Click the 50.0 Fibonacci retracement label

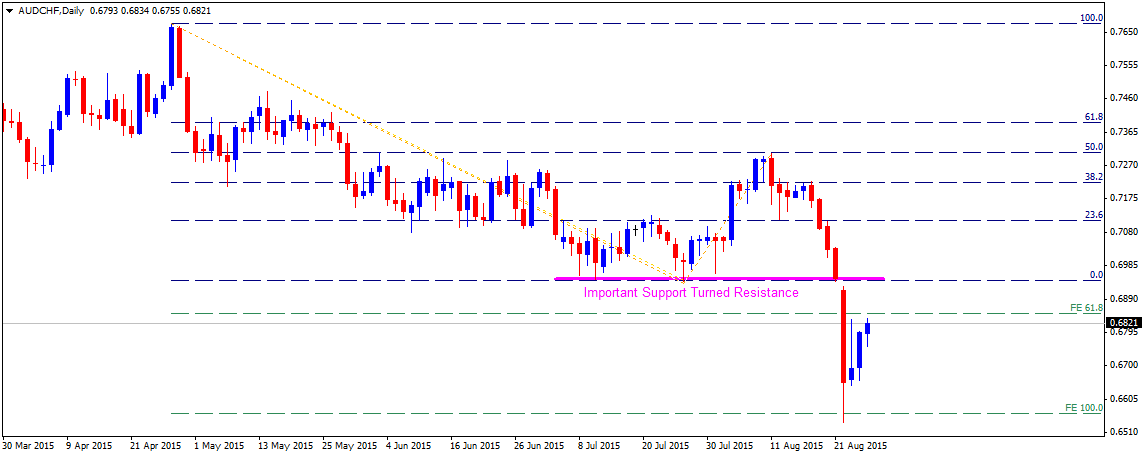point(1093,147)
